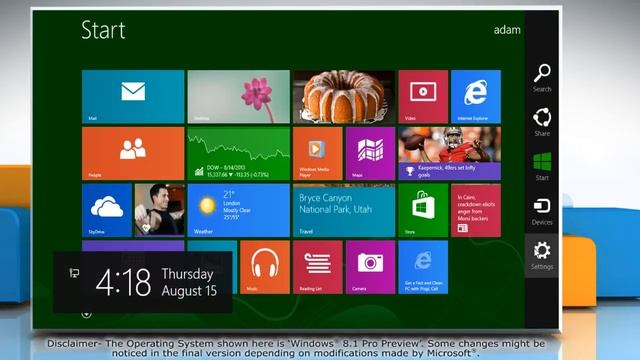640x360 pixels.
Task: Click the network status icon beside the clock
Action: click(74, 273)
